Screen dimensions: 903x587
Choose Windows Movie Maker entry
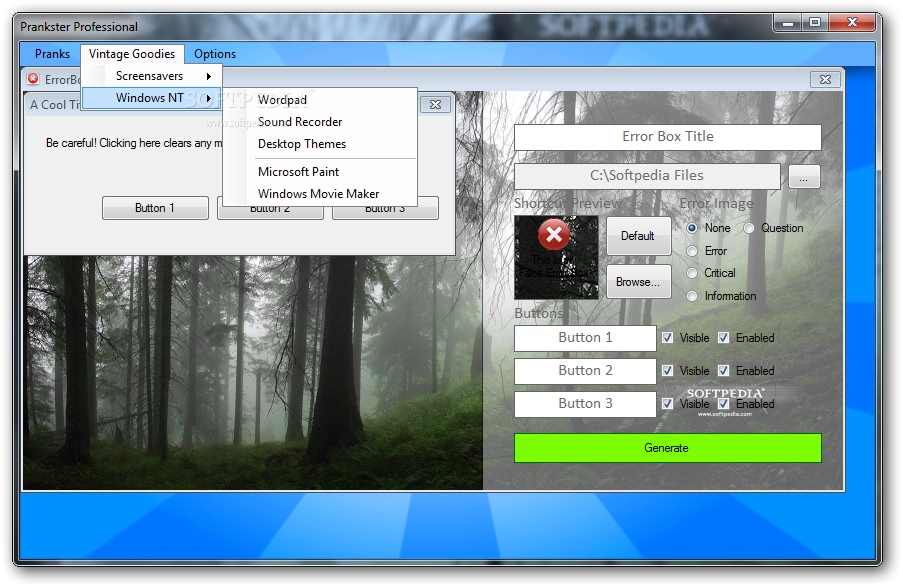(x=320, y=194)
